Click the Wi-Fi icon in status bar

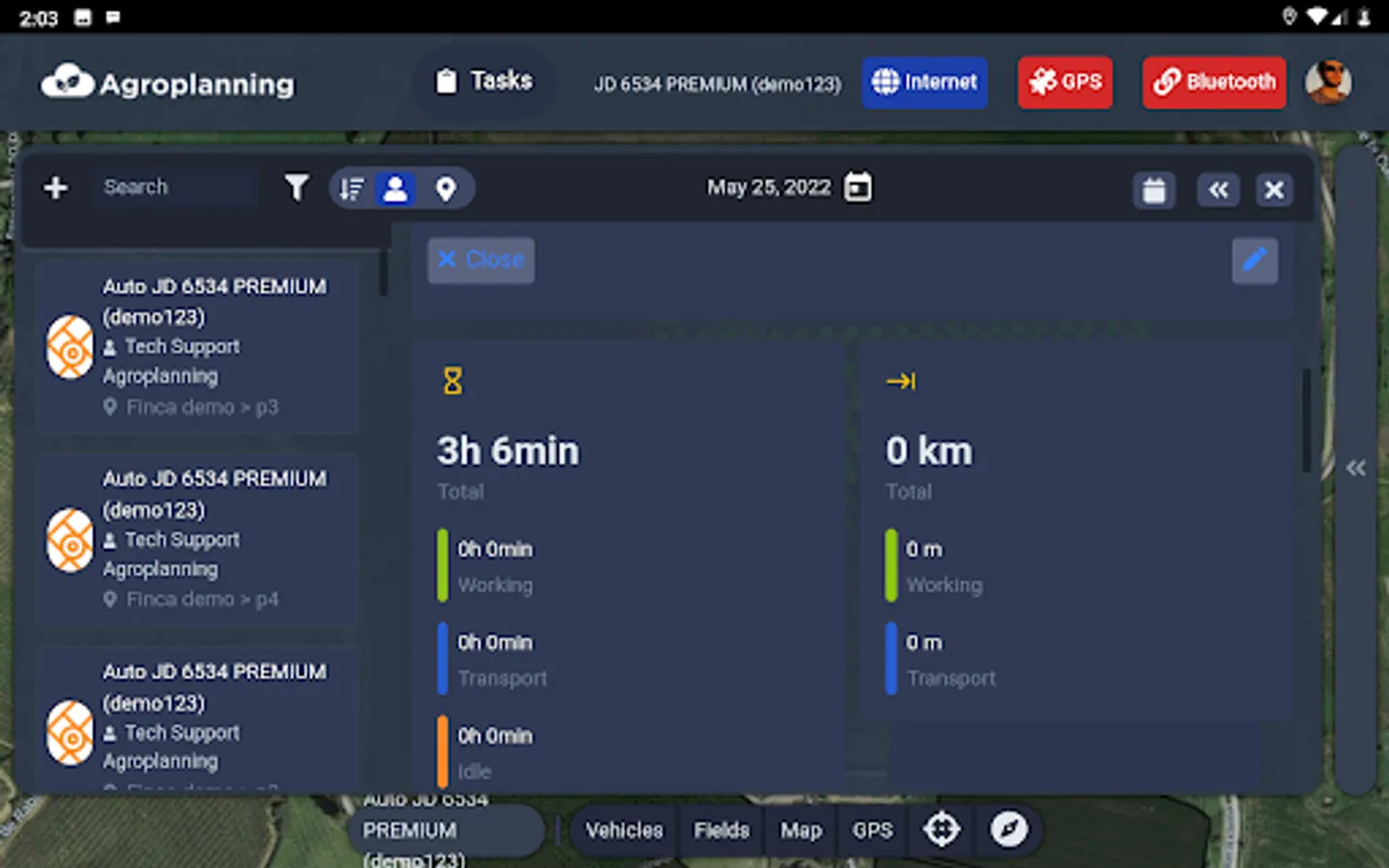pos(1318,16)
